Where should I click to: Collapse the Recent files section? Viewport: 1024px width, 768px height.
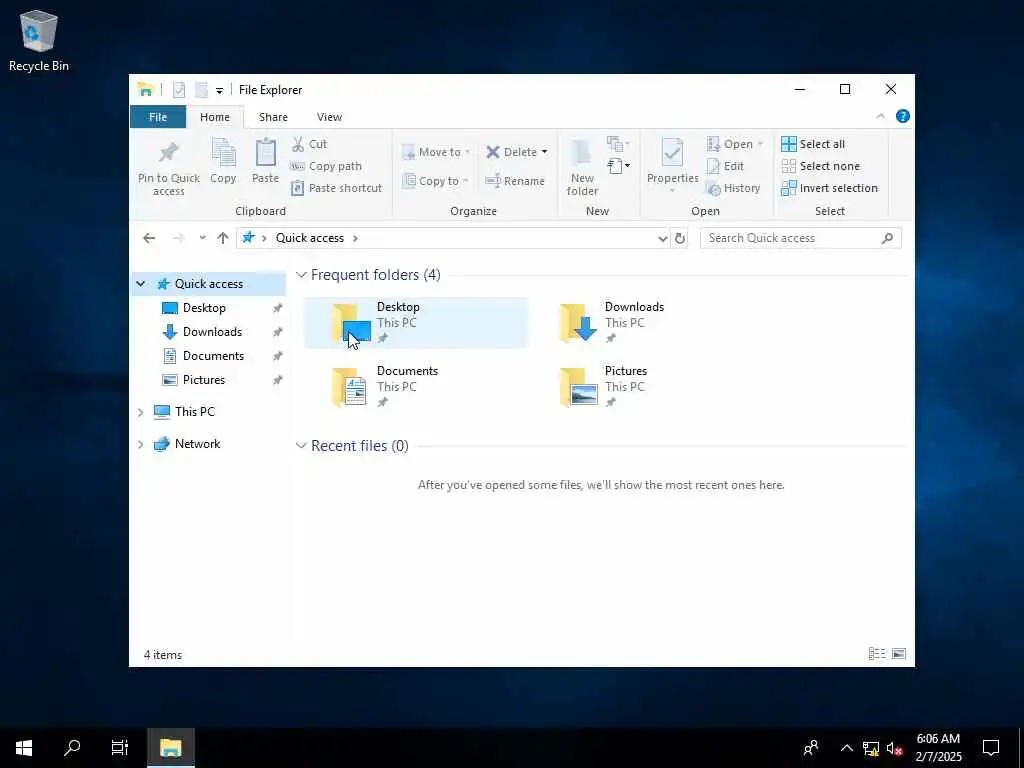(x=301, y=445)
